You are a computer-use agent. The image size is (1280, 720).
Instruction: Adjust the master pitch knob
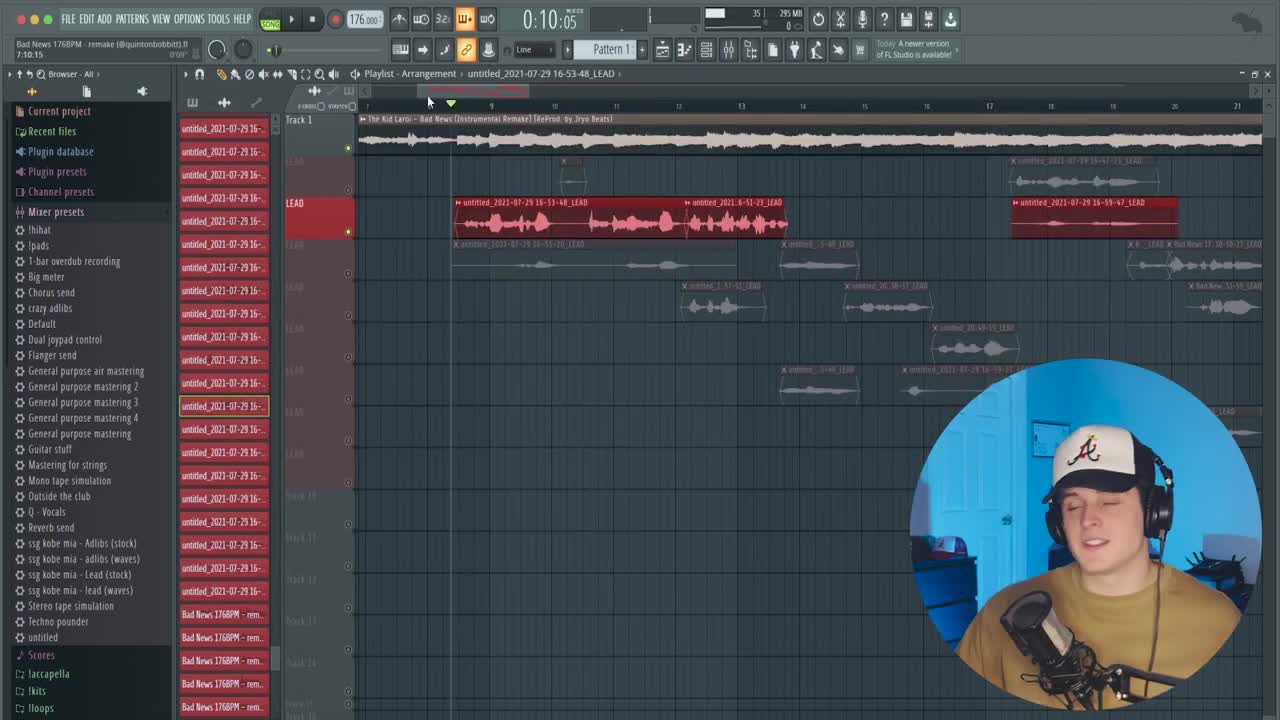(x=243, y=50)
